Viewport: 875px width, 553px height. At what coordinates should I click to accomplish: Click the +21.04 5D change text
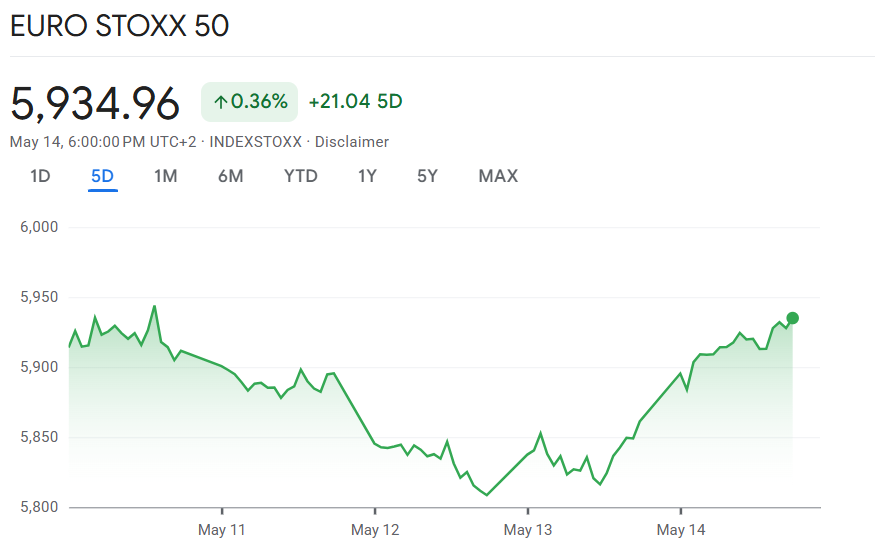(355, 102)
